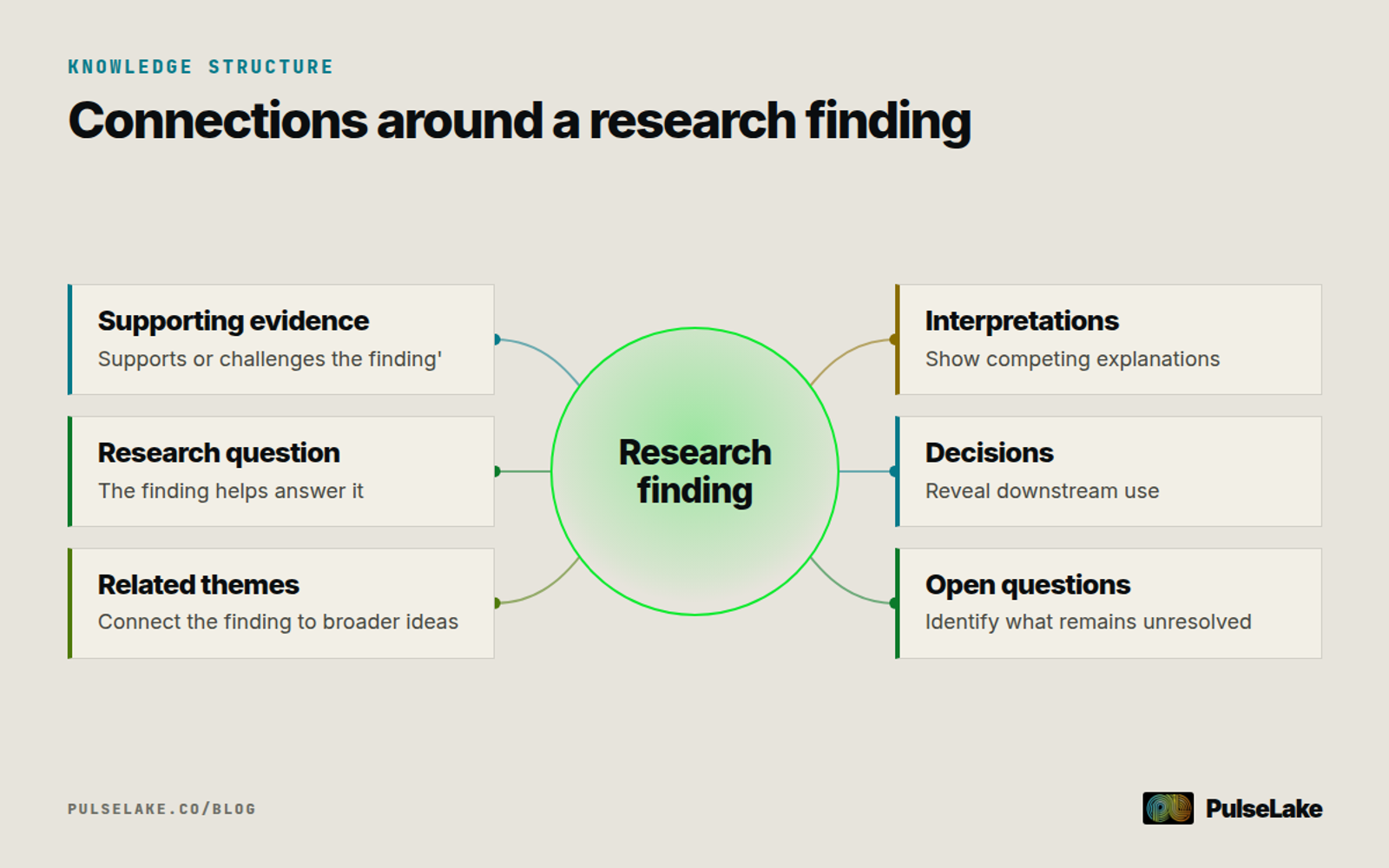Click the central Research finding circle
1389x868 pixels.
click(x=694, y=471)
